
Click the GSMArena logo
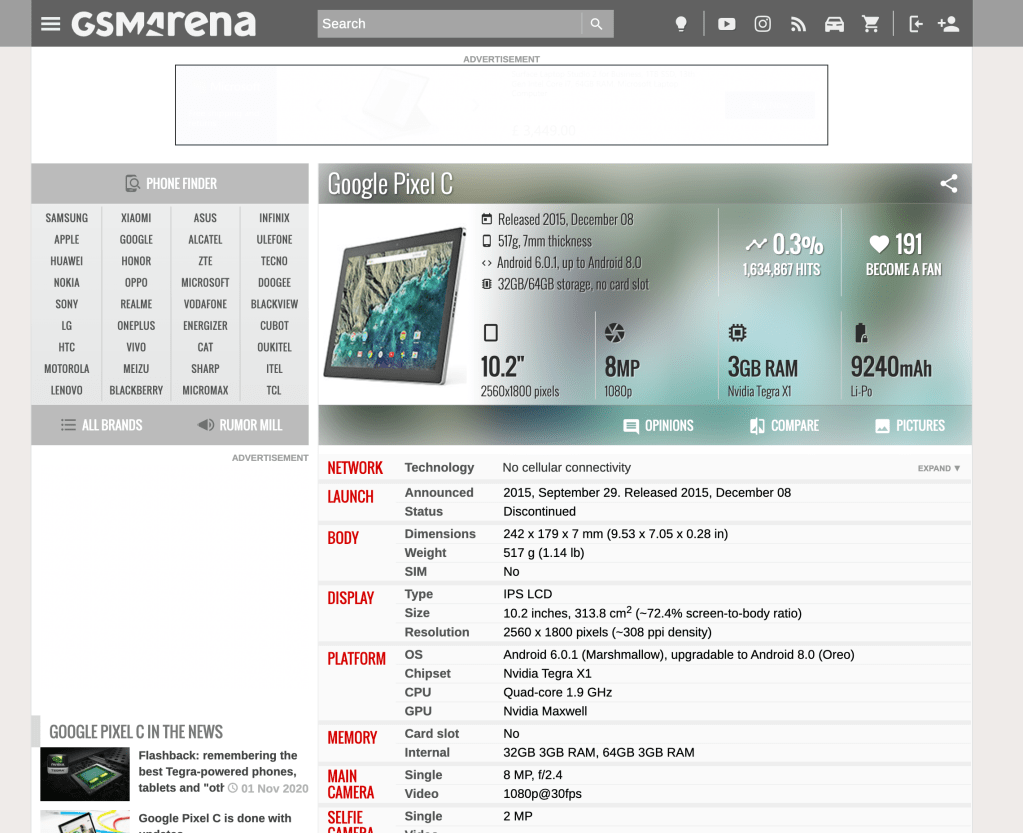click(164, 23)
